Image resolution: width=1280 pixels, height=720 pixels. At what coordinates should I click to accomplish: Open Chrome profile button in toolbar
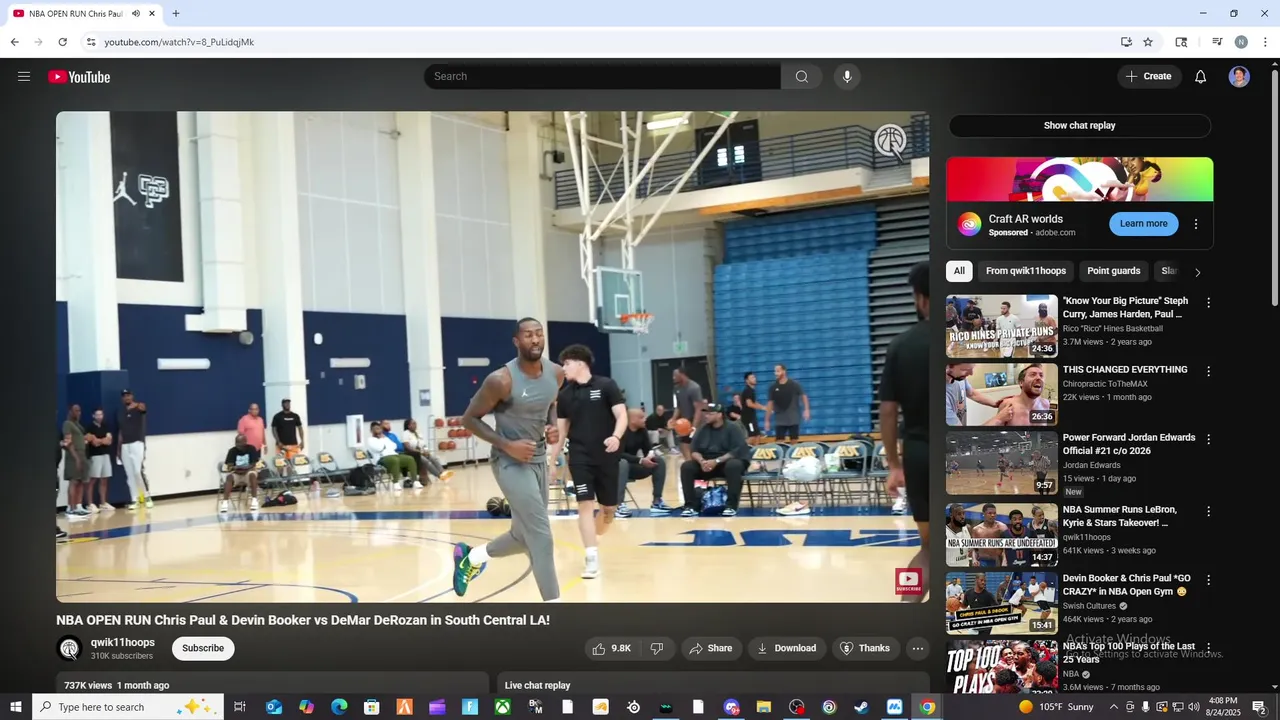(1241, 42)
